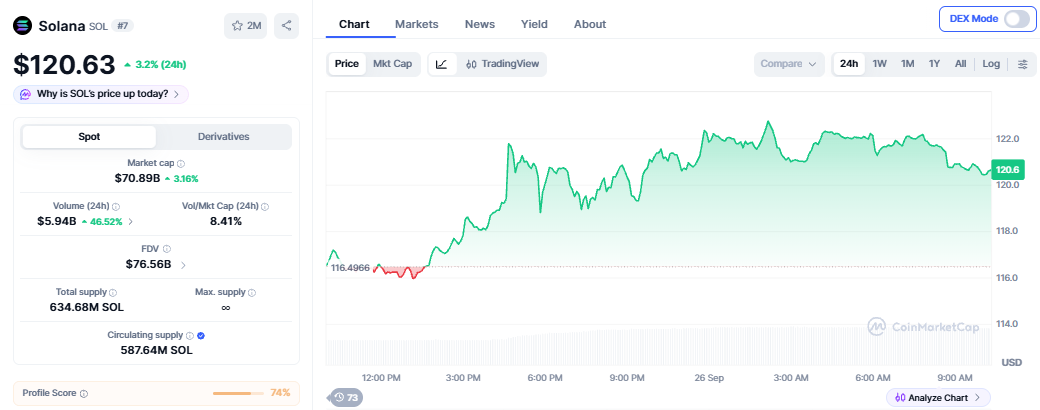Click the $70.89B market cap value
Viewport: 1040px width, 410px height.
137,178
